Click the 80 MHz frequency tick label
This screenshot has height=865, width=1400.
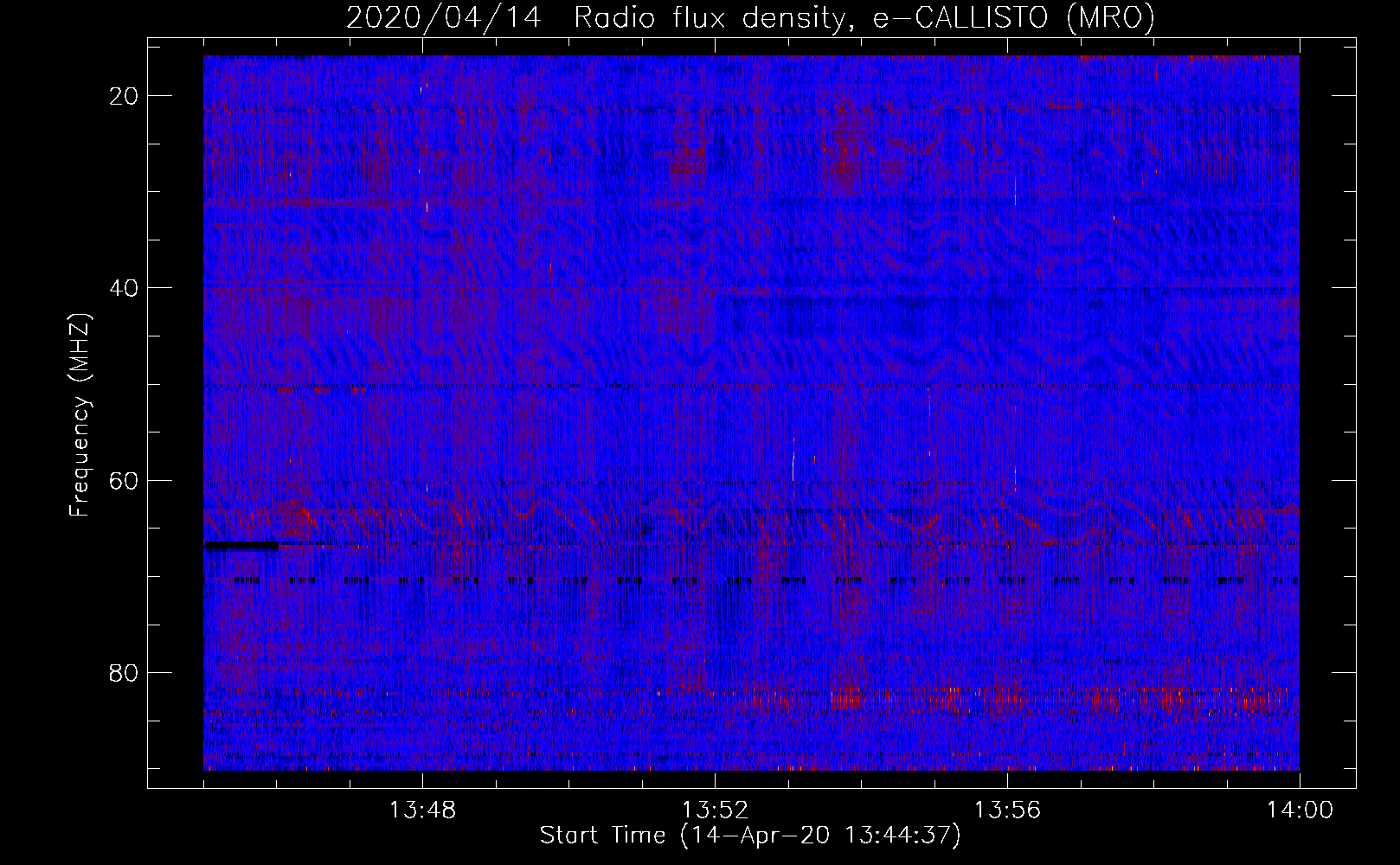click(x=125, y=672)
